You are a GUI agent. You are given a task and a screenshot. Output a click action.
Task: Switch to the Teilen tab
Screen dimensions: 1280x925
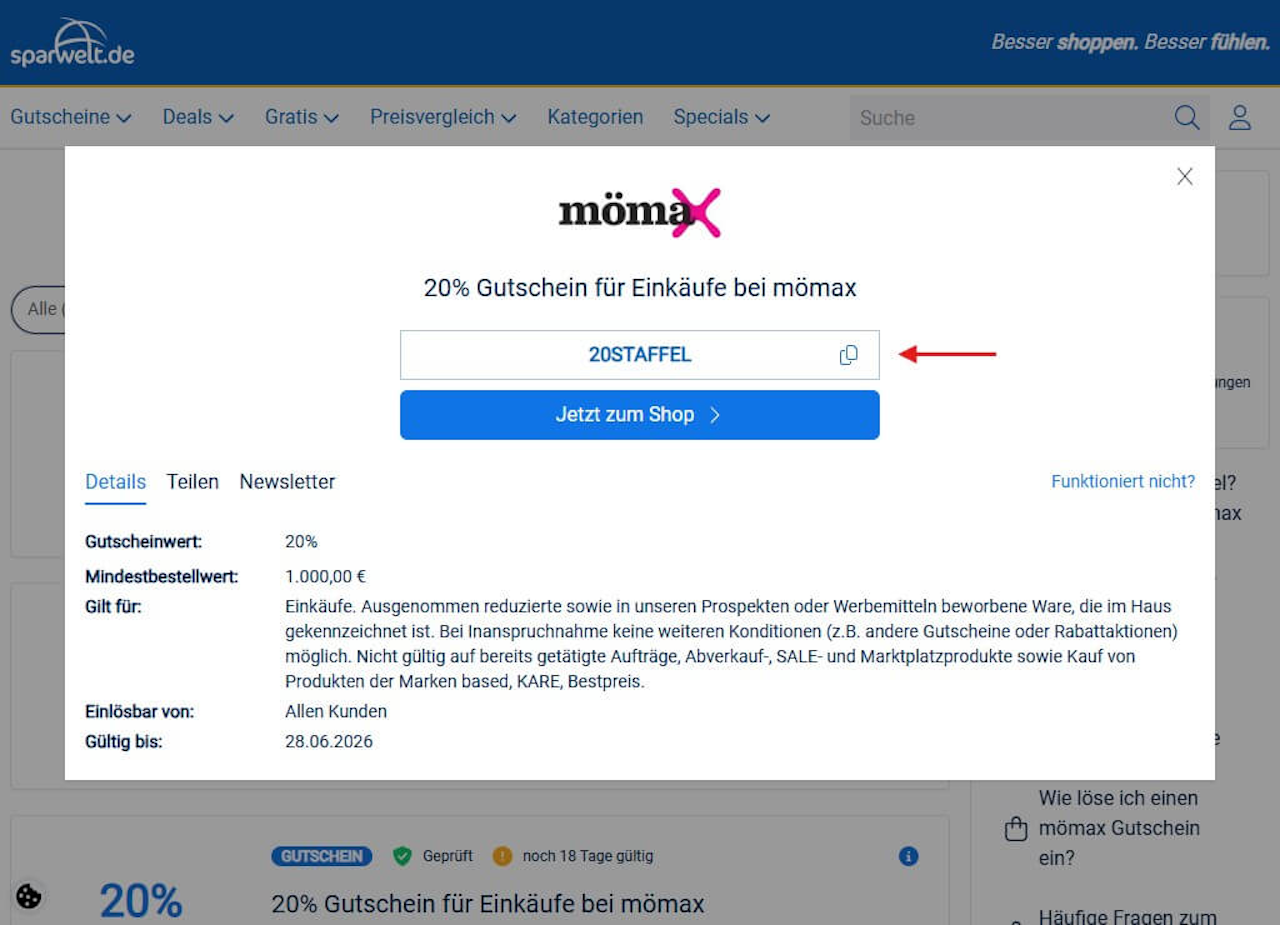[x=193, y=482]
